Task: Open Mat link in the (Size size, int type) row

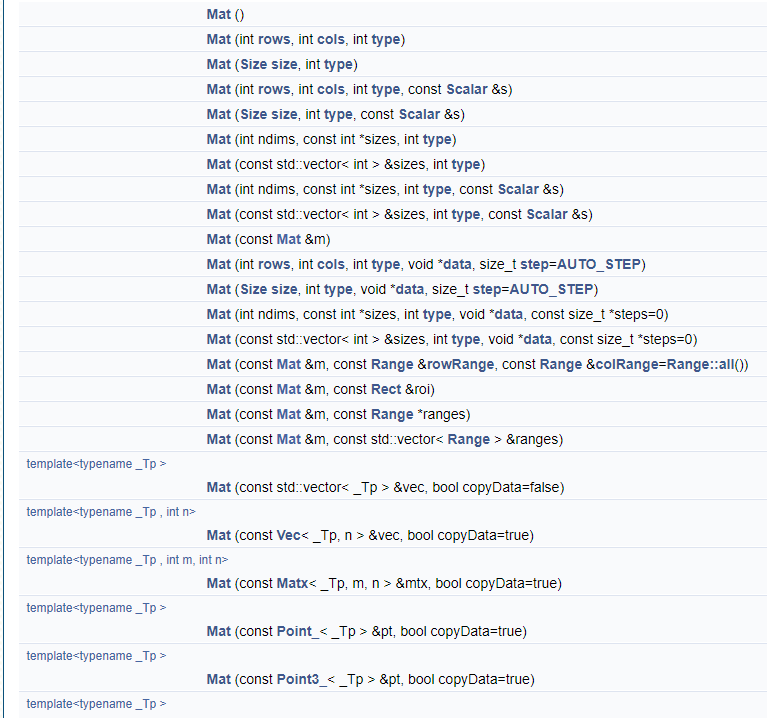Action: click(x=218, y=64)
